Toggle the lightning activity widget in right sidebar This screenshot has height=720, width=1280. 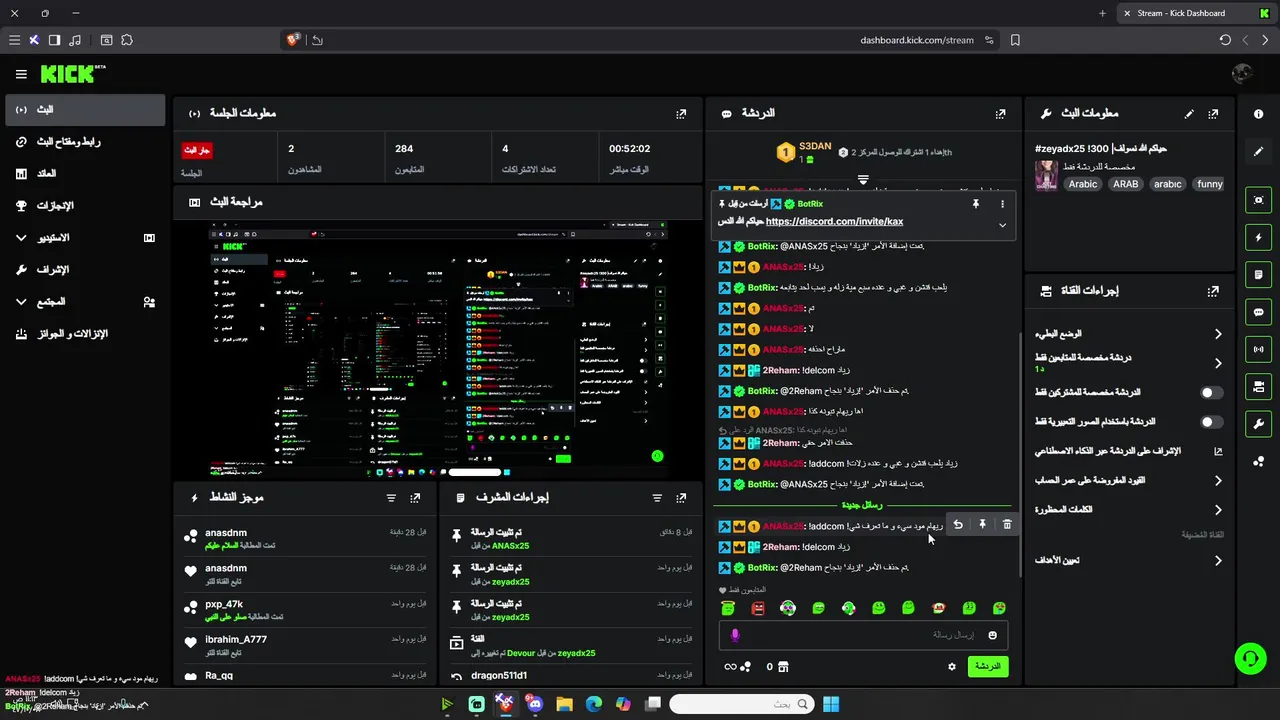tap(1258, 238)
